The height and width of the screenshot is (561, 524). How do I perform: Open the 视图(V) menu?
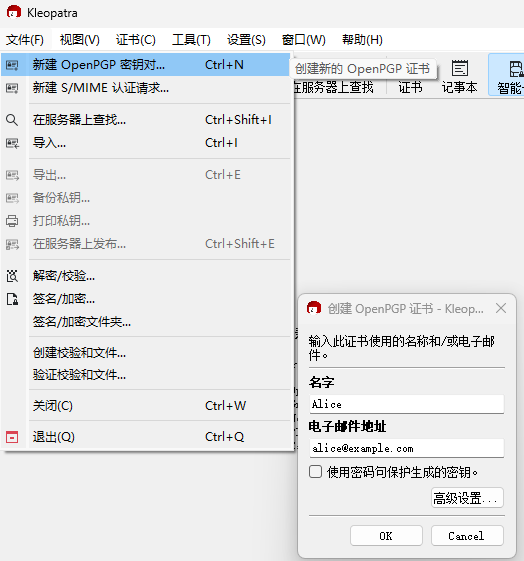[79, 40]
